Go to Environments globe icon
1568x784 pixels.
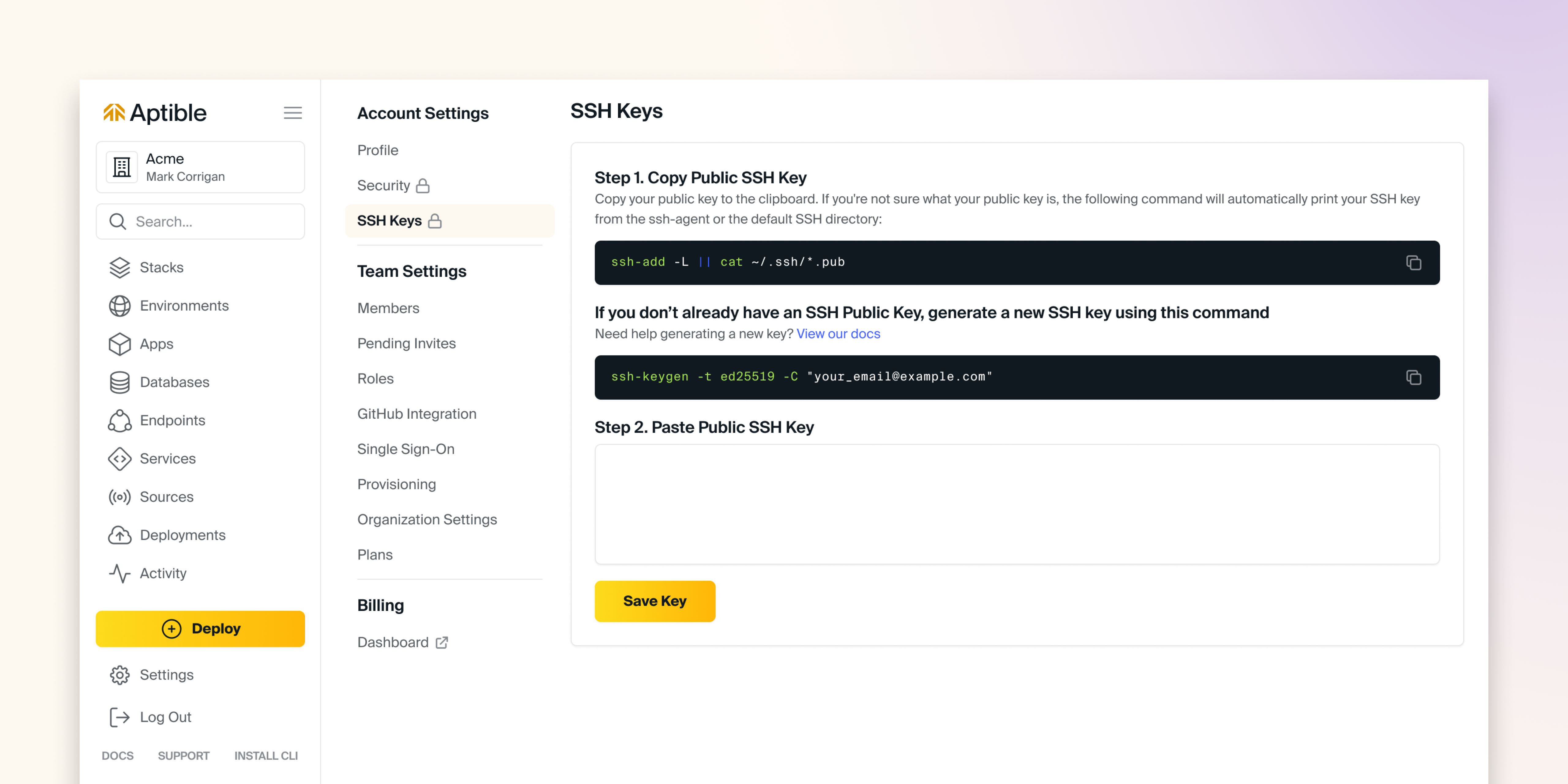[119, 306]
